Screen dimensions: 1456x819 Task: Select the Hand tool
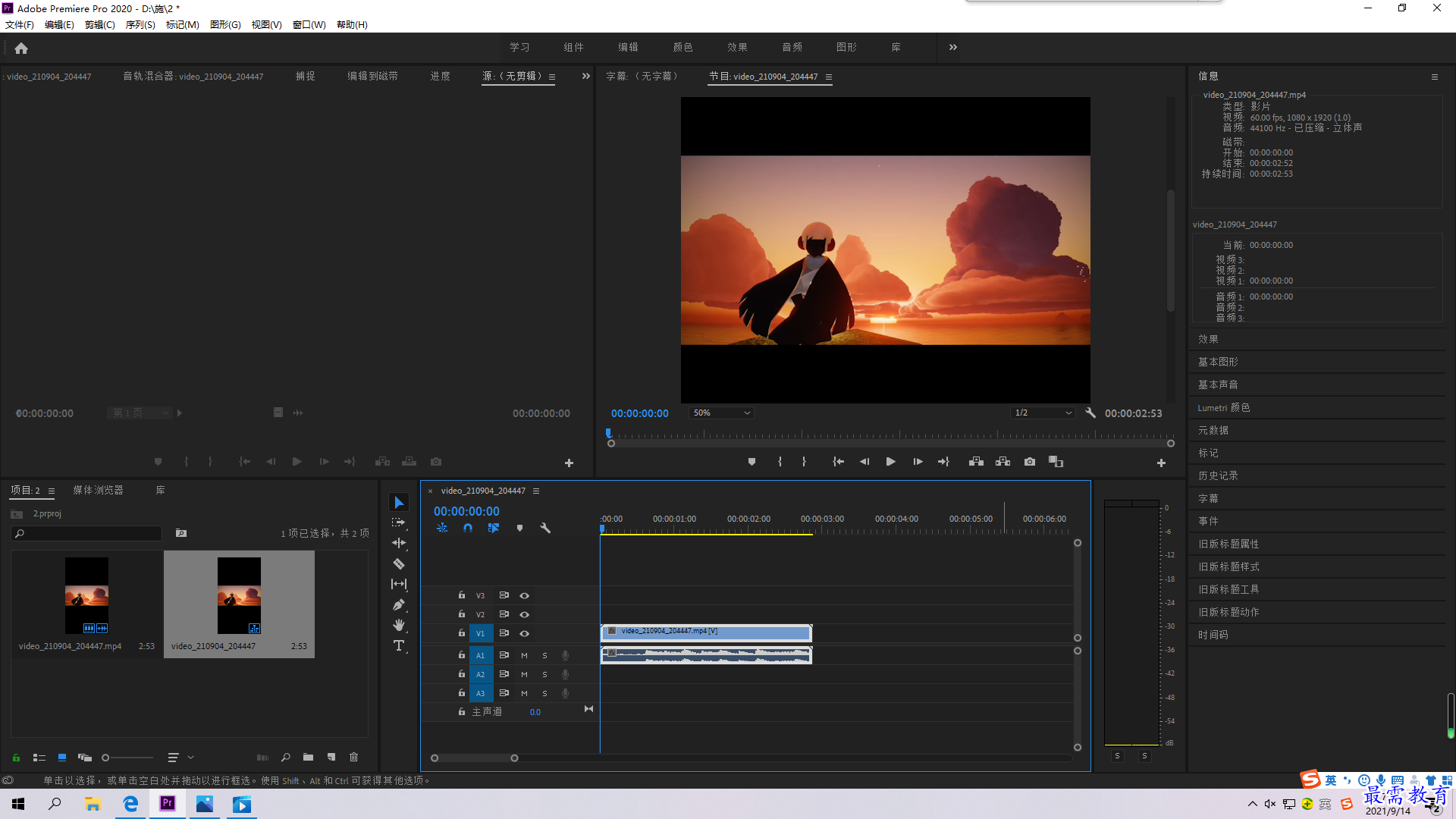tap(399, 625)
